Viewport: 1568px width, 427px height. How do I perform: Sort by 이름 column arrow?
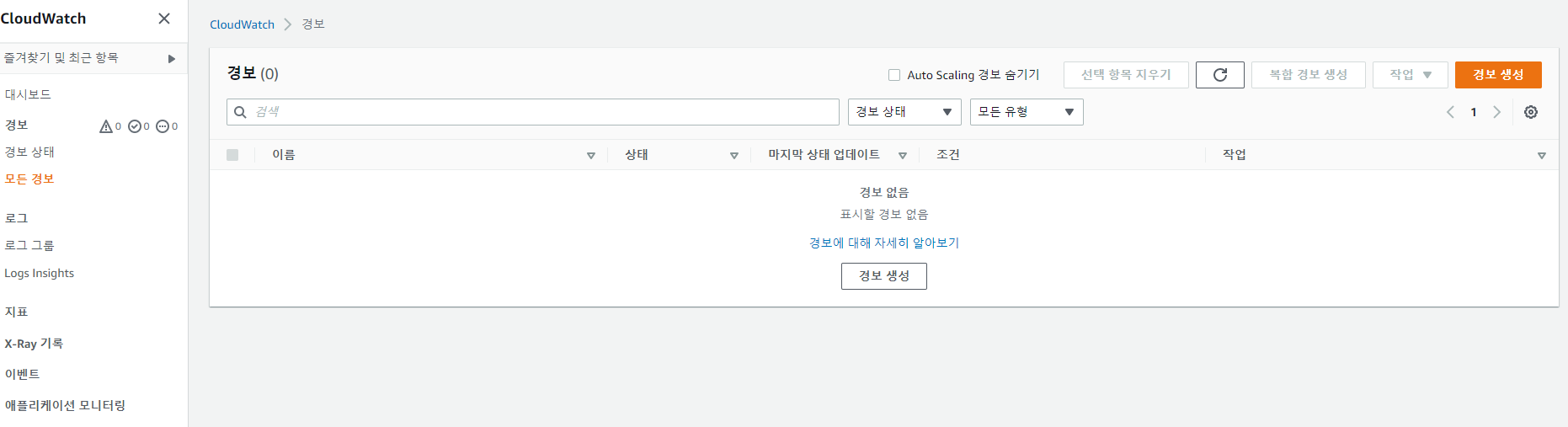[x=591, y=156]
